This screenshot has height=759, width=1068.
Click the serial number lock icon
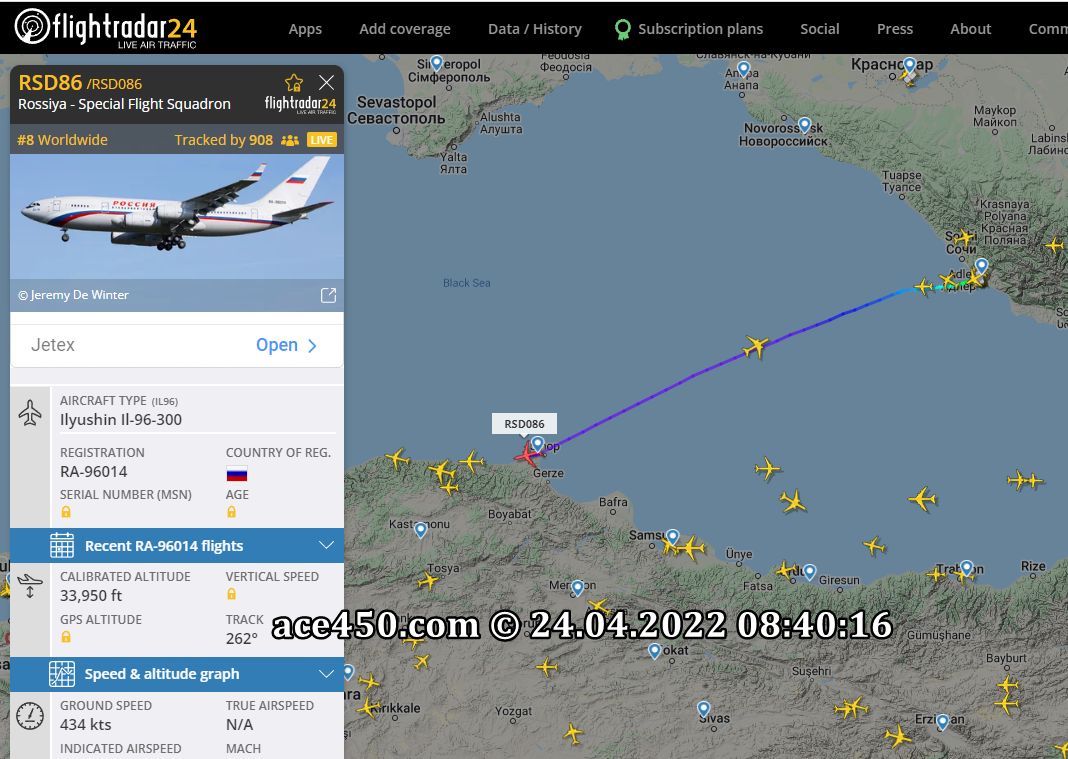point(66,512)
